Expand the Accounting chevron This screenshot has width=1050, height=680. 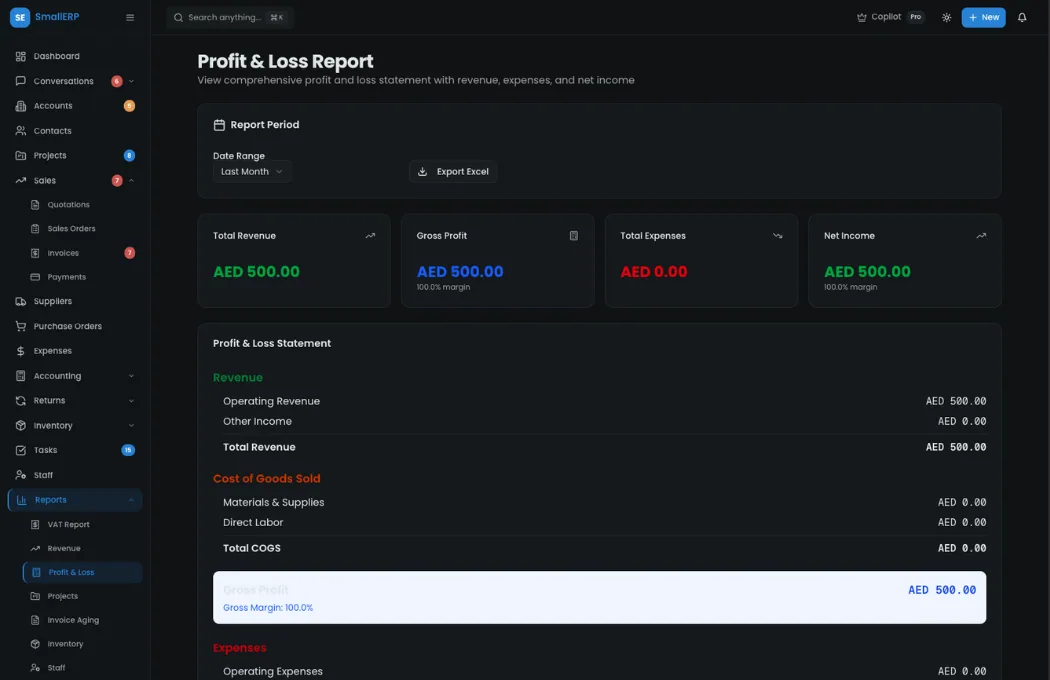pyautogui.click(x=131, y=376)
